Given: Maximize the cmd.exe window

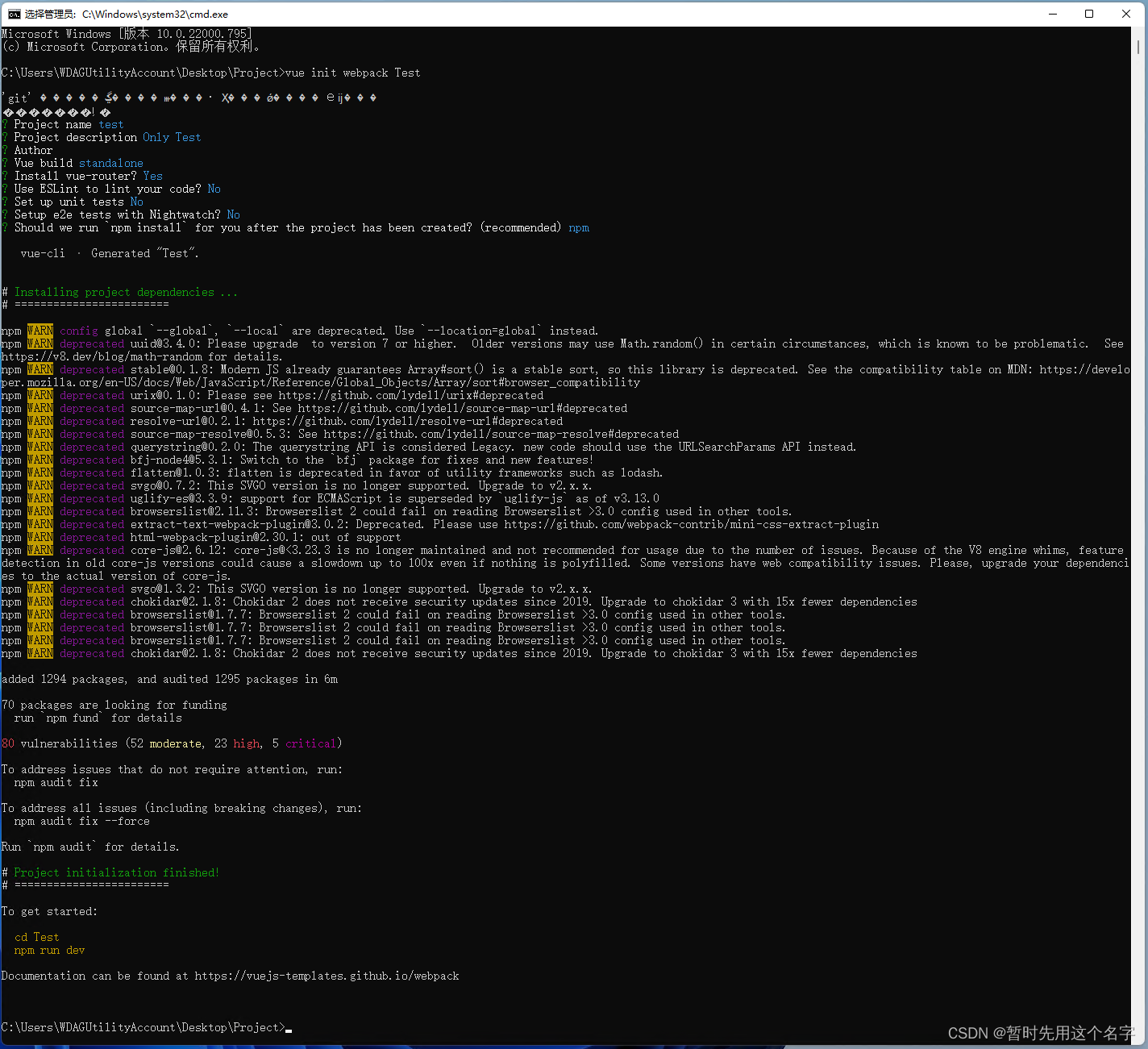Looking at the screenshot, I should coord(1089,14).
